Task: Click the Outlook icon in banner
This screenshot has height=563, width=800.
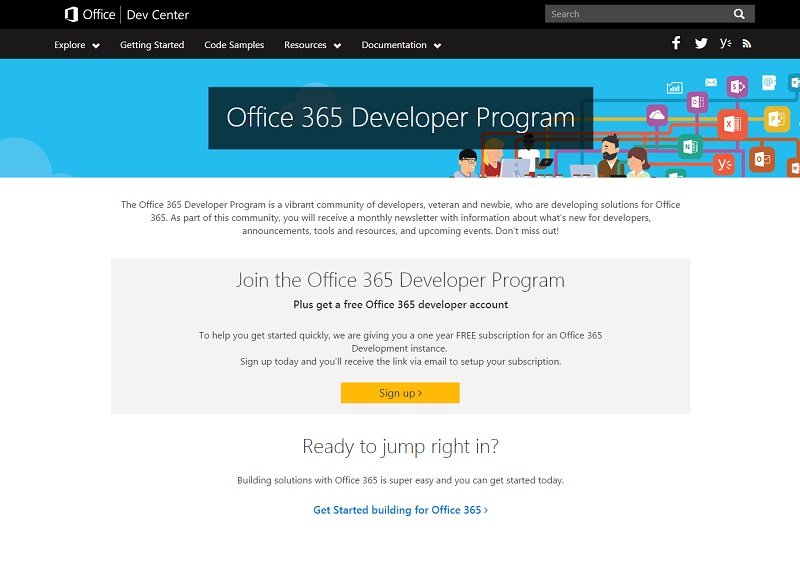Action: click(x=762, y=160)
